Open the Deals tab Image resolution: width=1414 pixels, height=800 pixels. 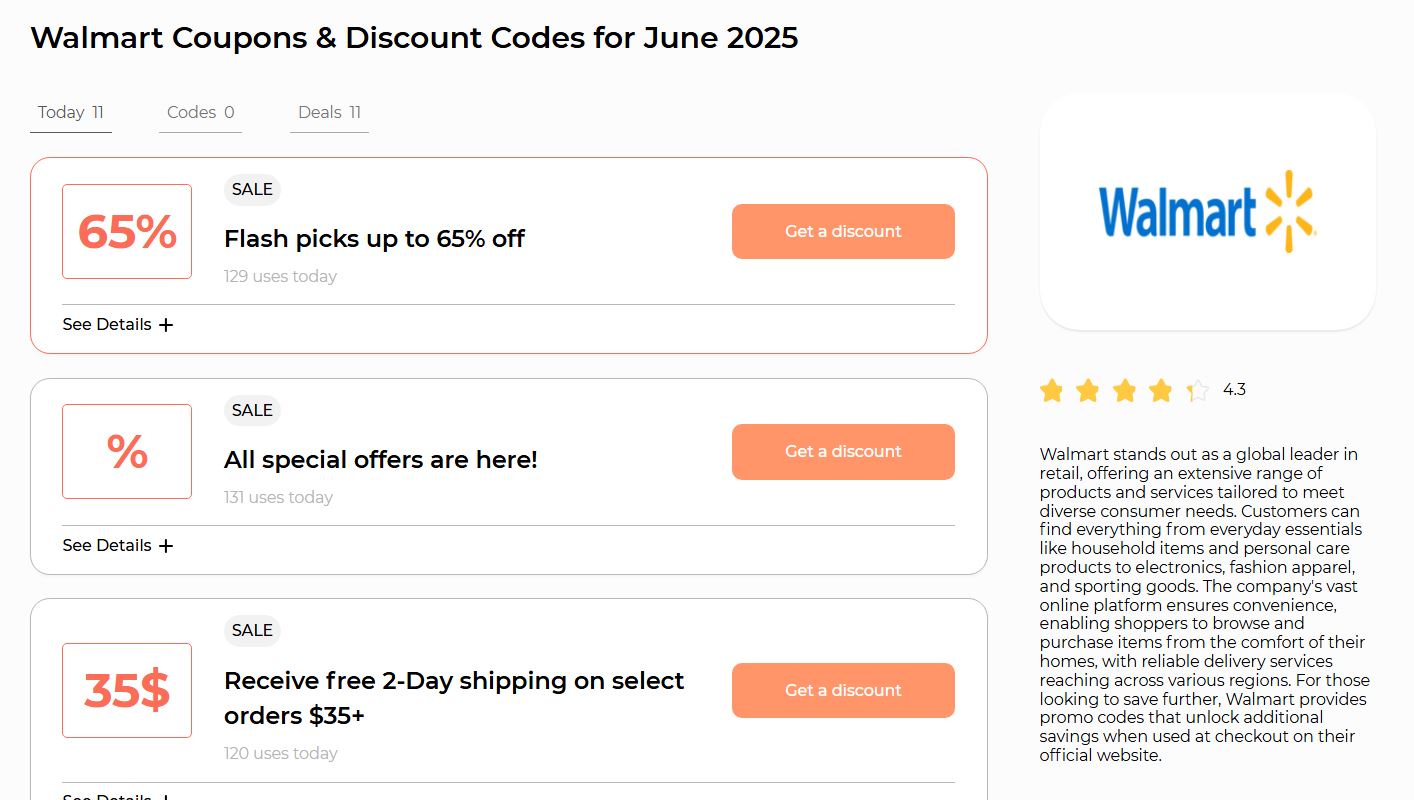(329, 113)
